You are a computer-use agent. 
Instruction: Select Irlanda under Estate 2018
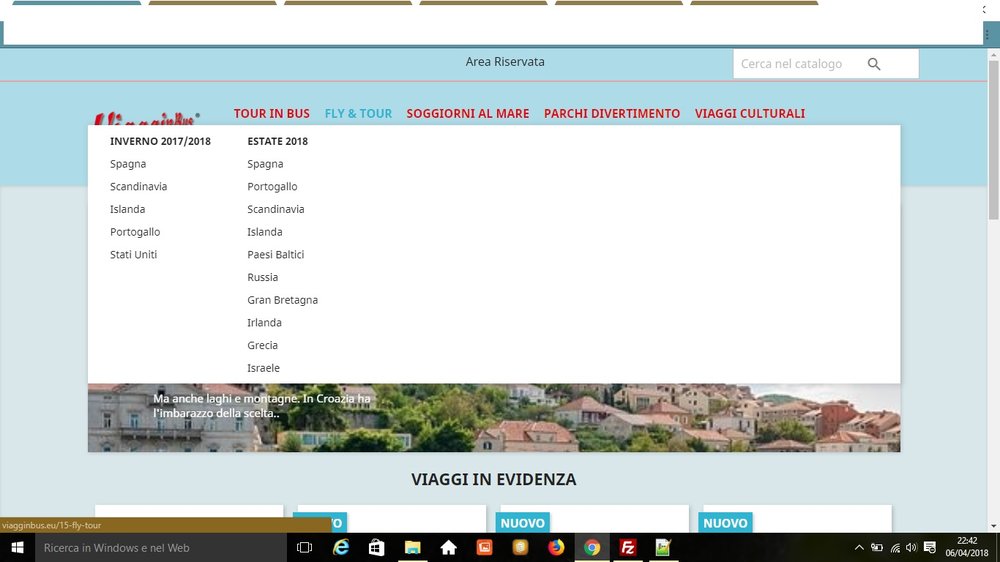click(x=265, y=323)
